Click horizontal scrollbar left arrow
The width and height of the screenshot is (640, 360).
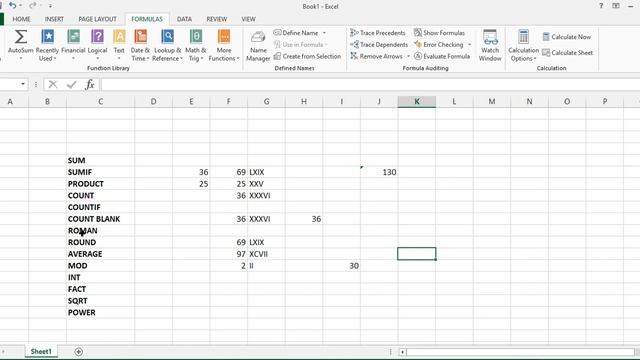tap(402, 352)
